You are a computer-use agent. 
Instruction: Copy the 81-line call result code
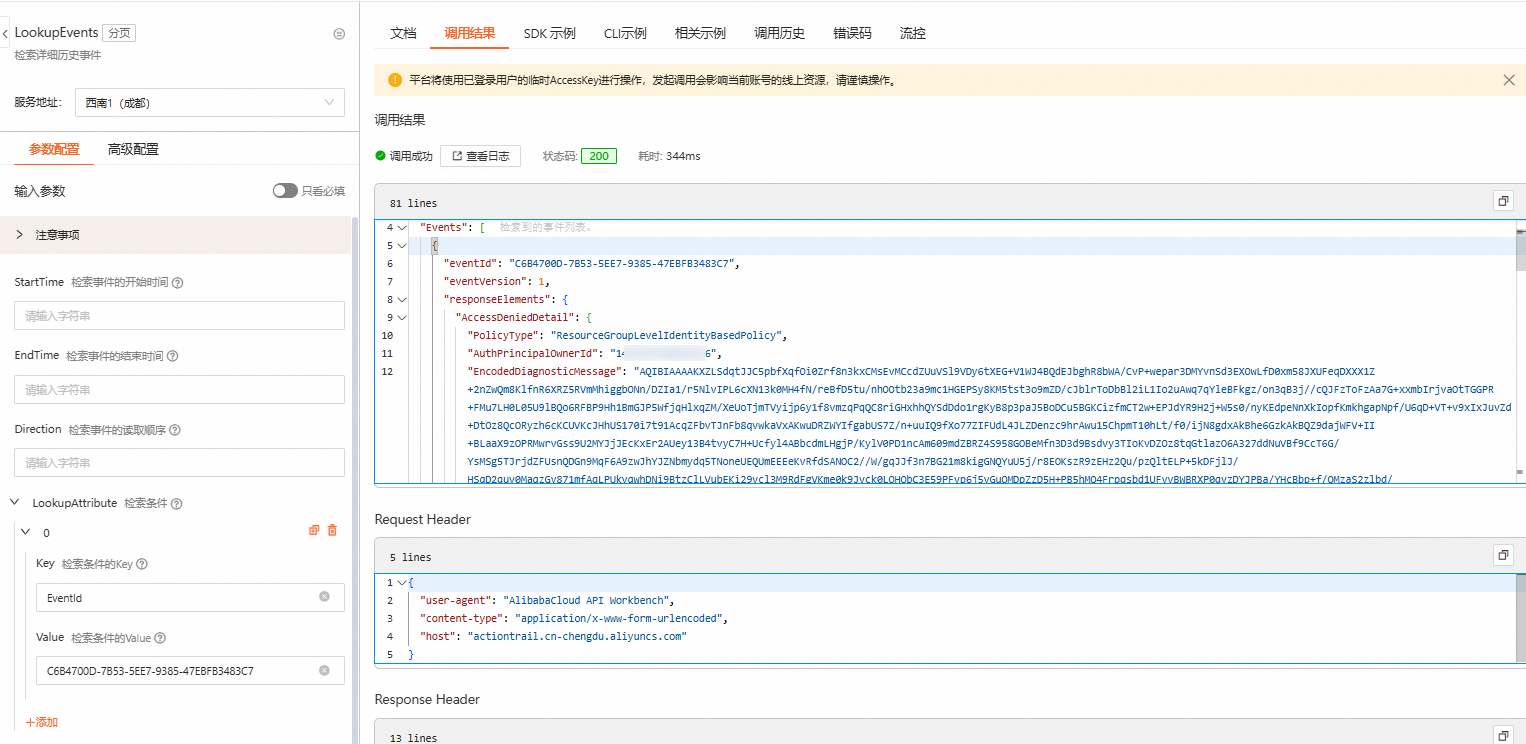[1502, 201]
